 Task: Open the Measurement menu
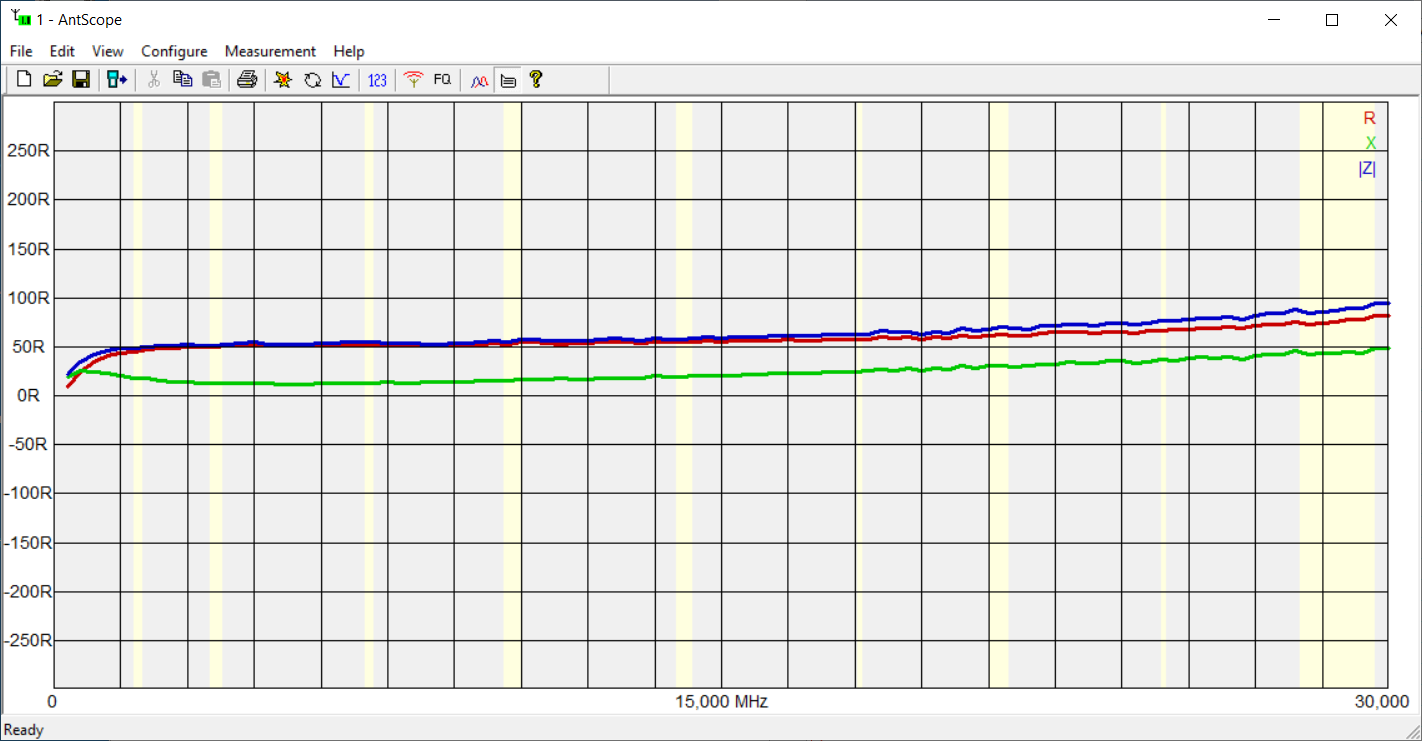270,51
